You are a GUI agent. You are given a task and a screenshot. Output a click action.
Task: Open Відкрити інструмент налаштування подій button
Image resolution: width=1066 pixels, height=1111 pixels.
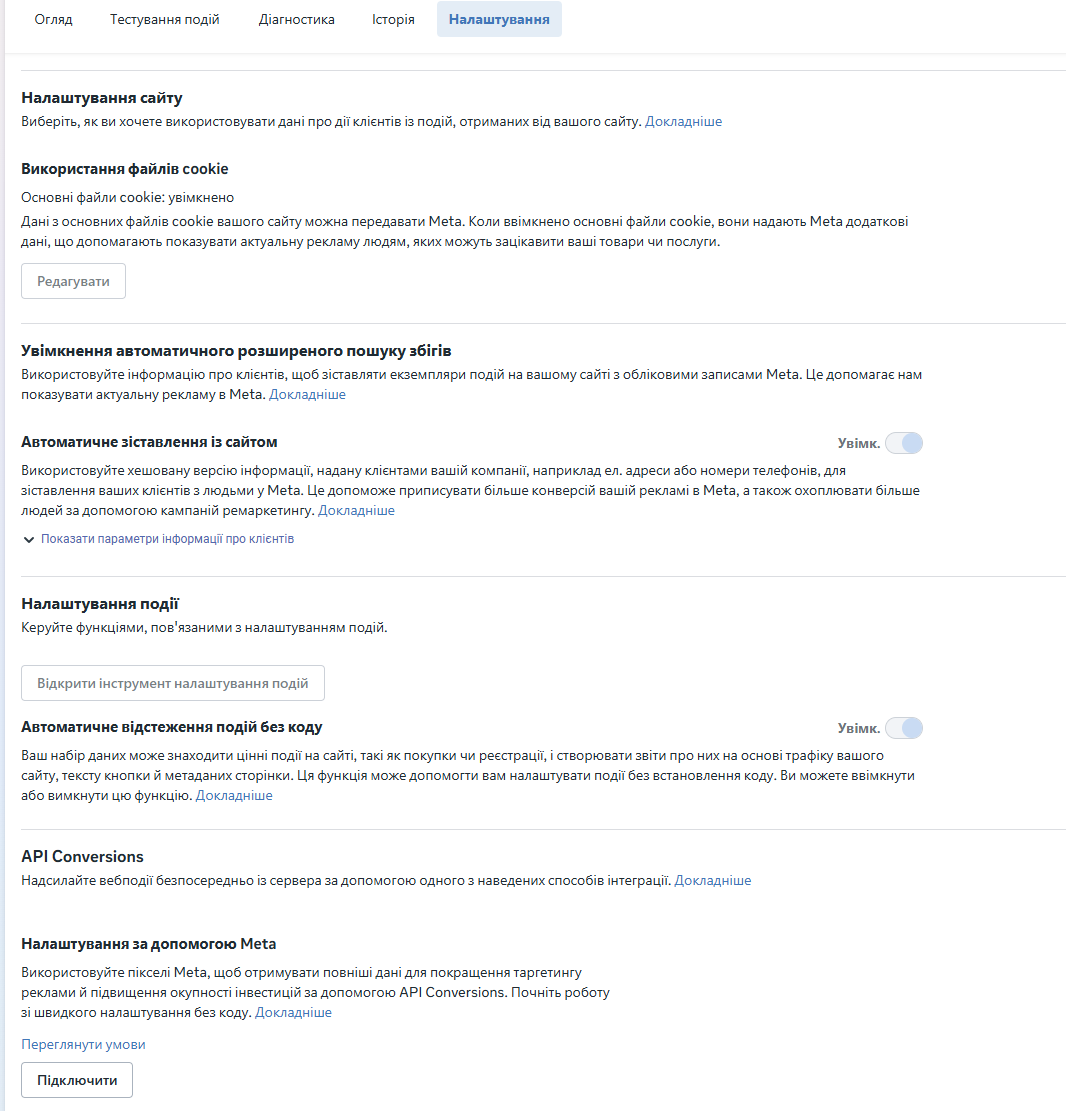(x=173, y=683)
